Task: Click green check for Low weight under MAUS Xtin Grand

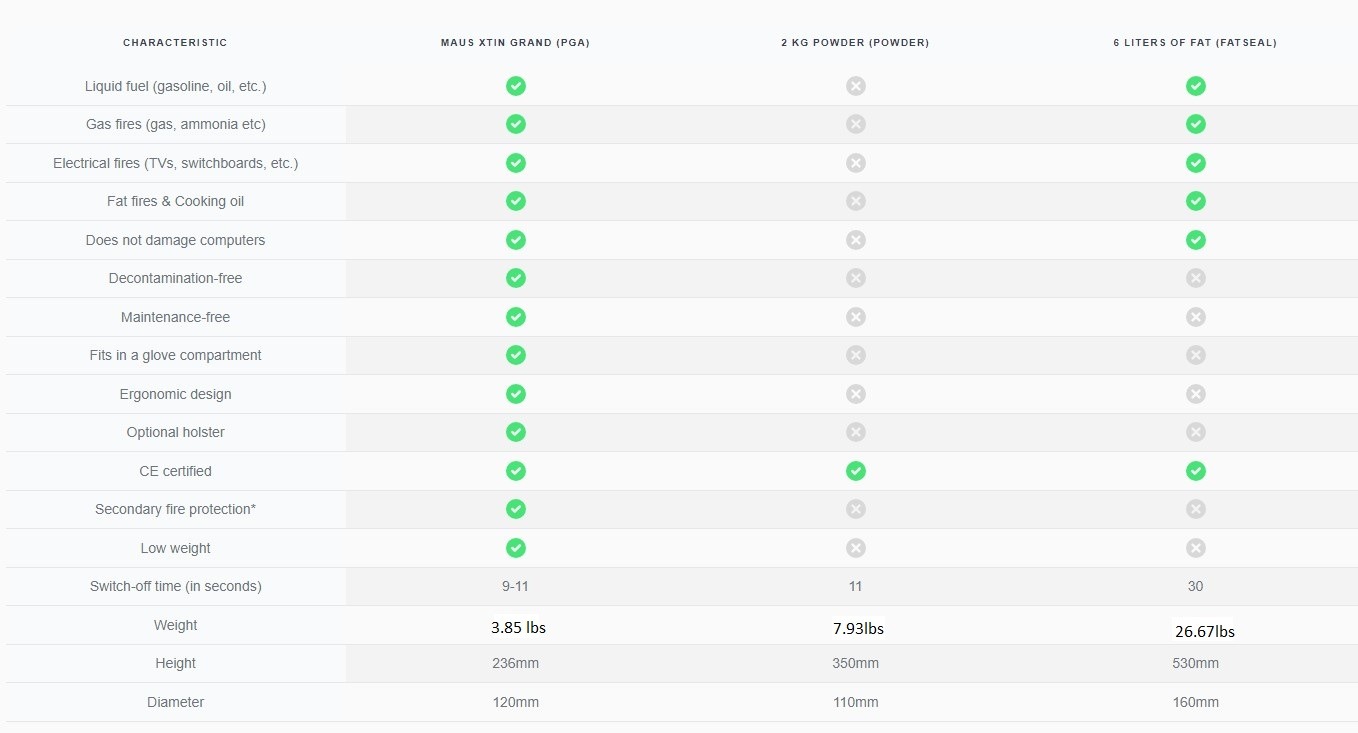Action: click(x=515, y=548)
